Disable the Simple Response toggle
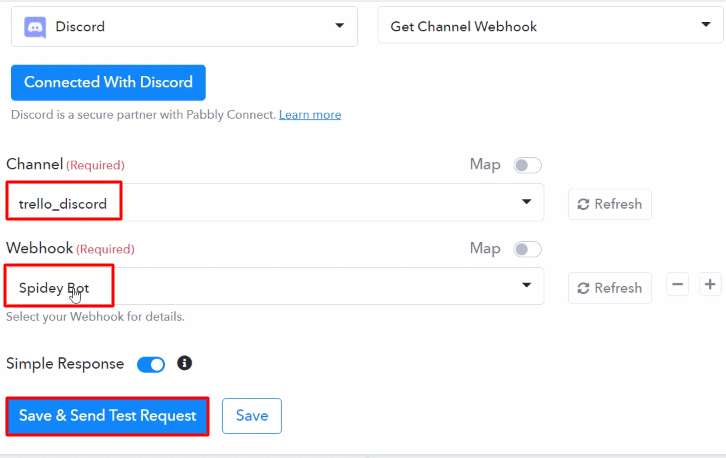The height and width of the screenshot is (458, 726). coord(151,364)
